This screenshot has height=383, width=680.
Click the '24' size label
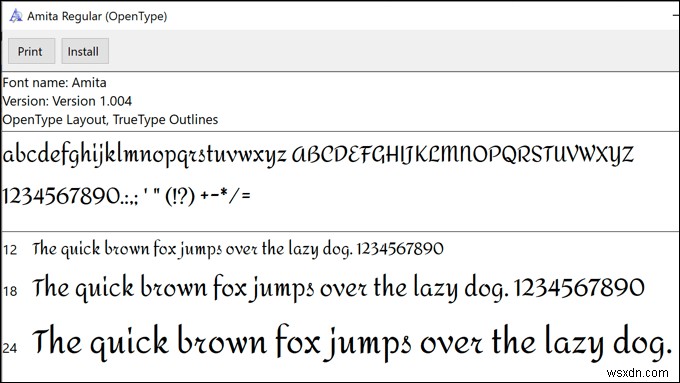(10, 348)
